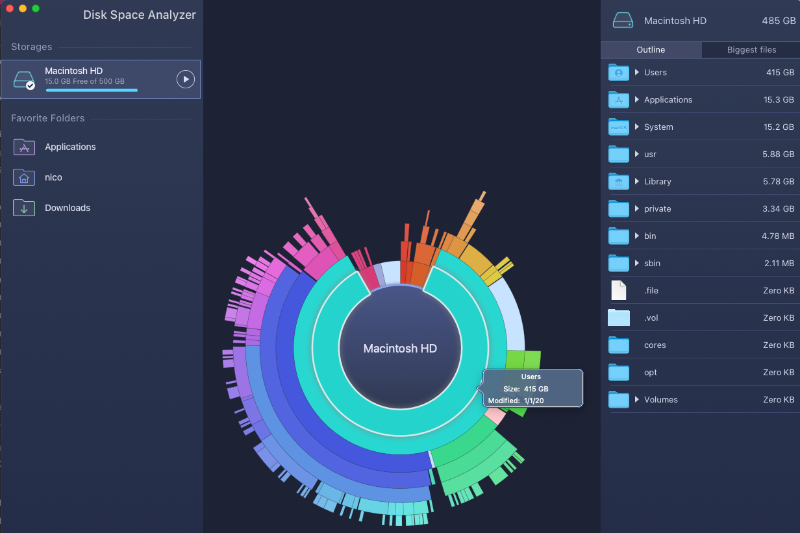This screenshot has height=533, width=800.
Task: Expand the usr folder disclosure triangle
Action: coord(637,154)
